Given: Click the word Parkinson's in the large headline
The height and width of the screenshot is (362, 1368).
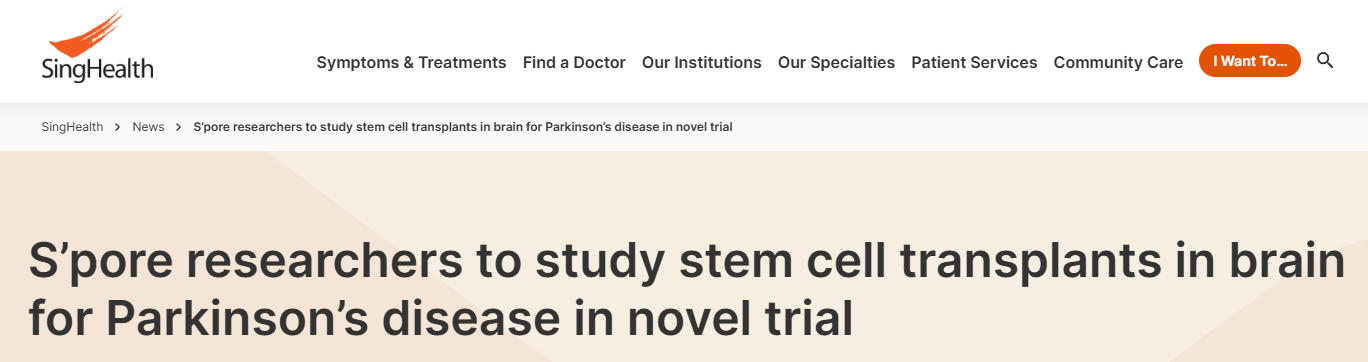Looking at the screenshot, I should 247,319.
